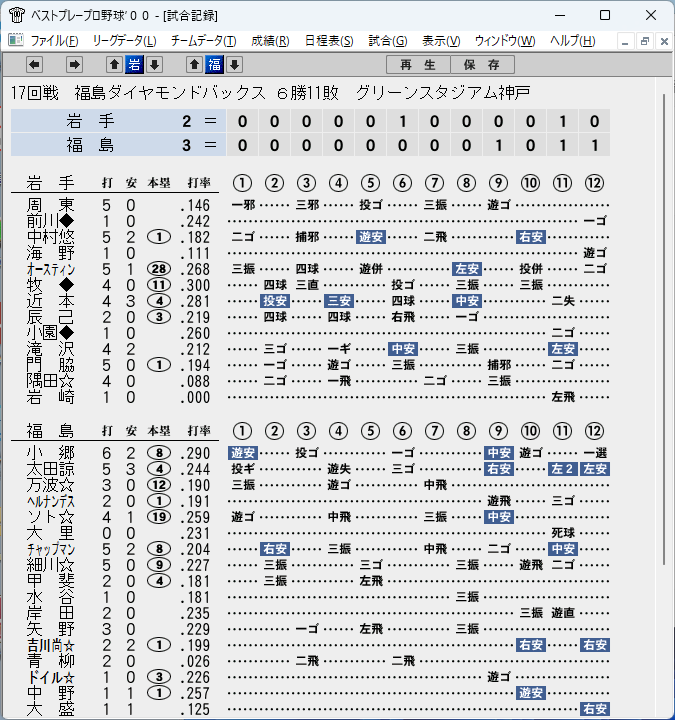Open the 日程表(S) menu
The width and height of the screenshot is (675, 720).
tap(329, 41)
